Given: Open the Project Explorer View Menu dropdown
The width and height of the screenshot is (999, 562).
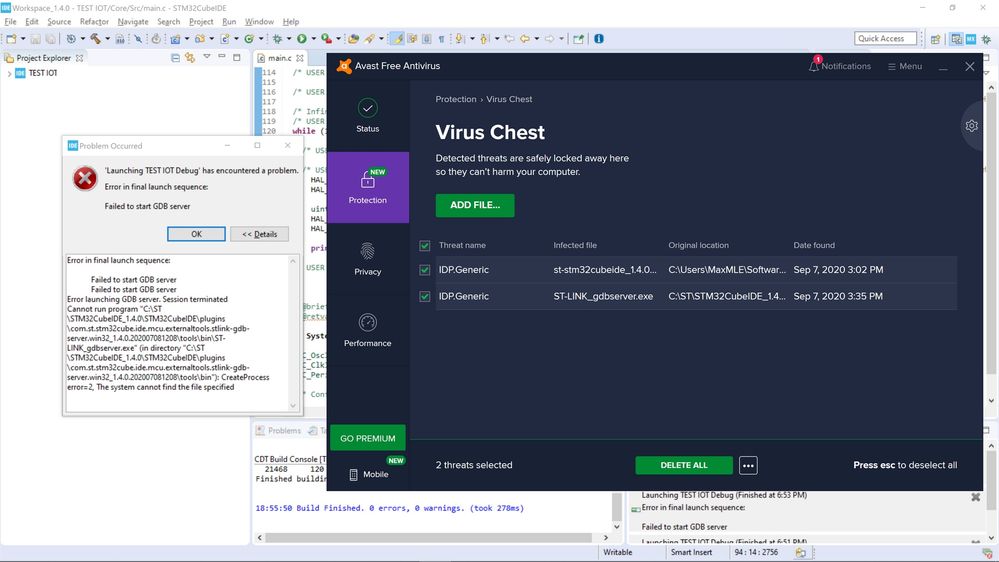Looking at the screenshot, I should point(206,57).
